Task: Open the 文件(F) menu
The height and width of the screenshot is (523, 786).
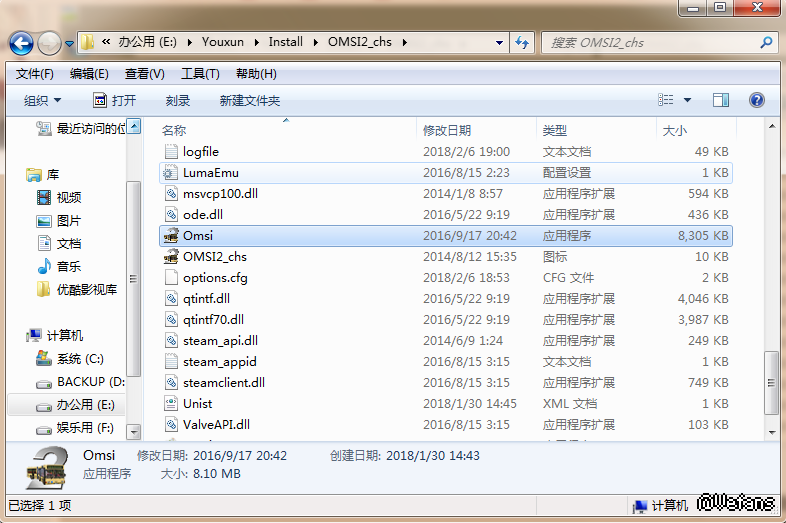Action: click(35, 74)
